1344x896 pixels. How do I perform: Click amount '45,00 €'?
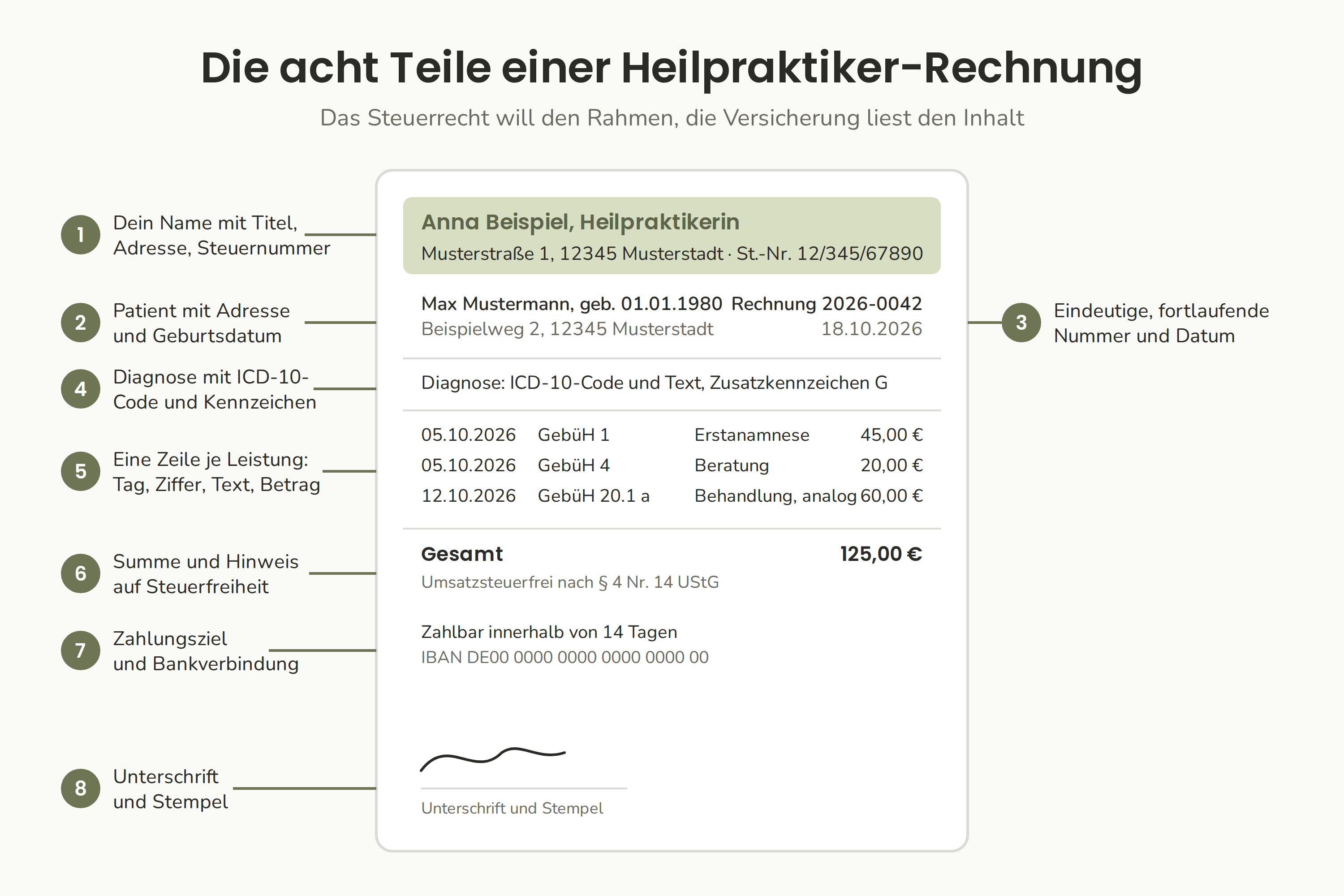(x=892, y=435)
